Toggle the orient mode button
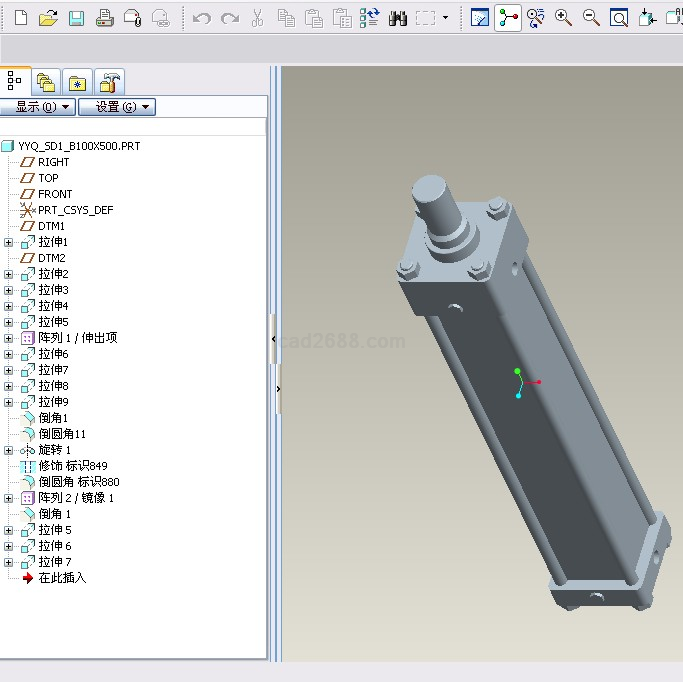Image resolution: width=683 pixels, height=682 pixels. point(536,18)
